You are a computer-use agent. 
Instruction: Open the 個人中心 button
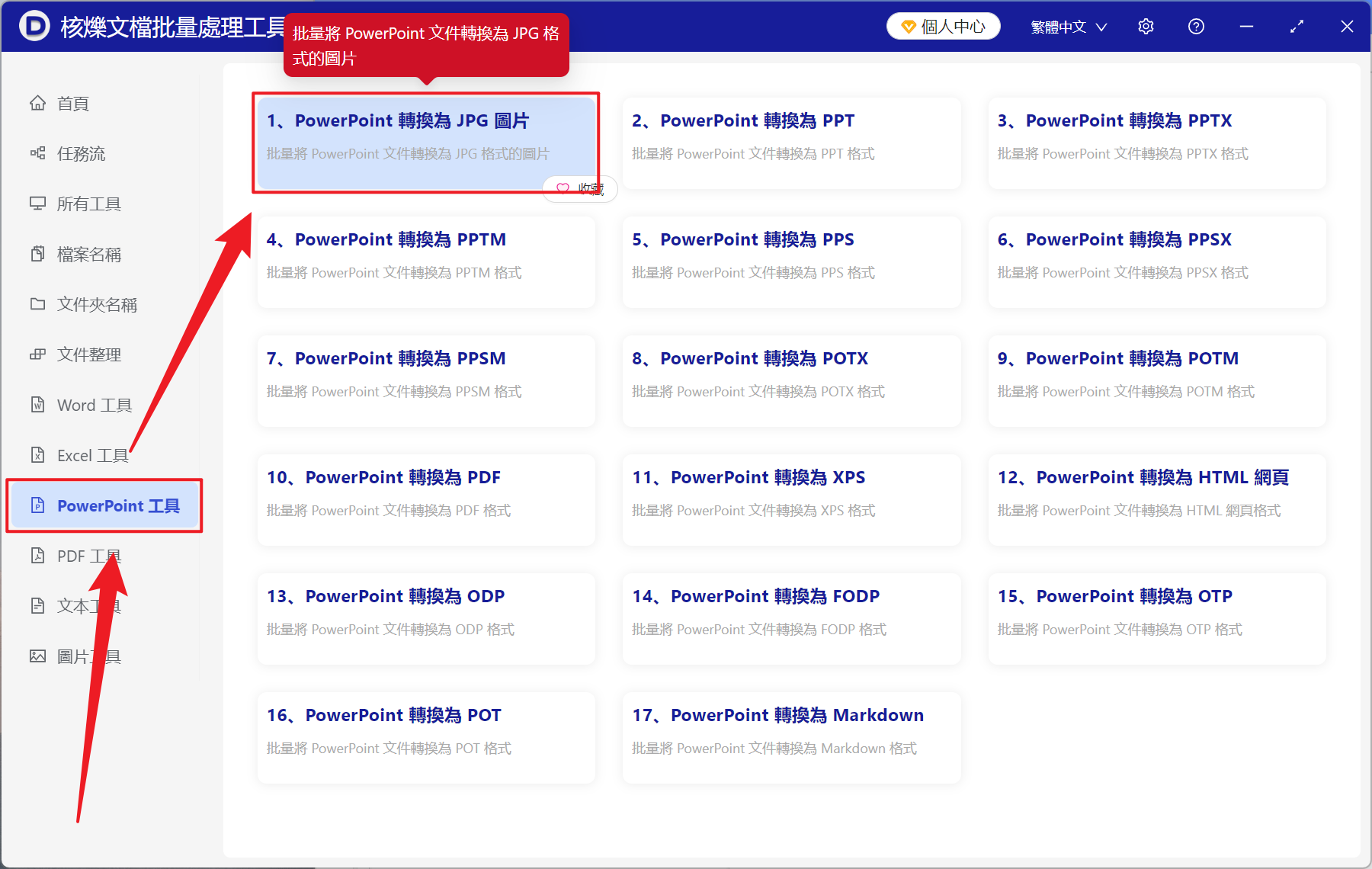point(943,27)
